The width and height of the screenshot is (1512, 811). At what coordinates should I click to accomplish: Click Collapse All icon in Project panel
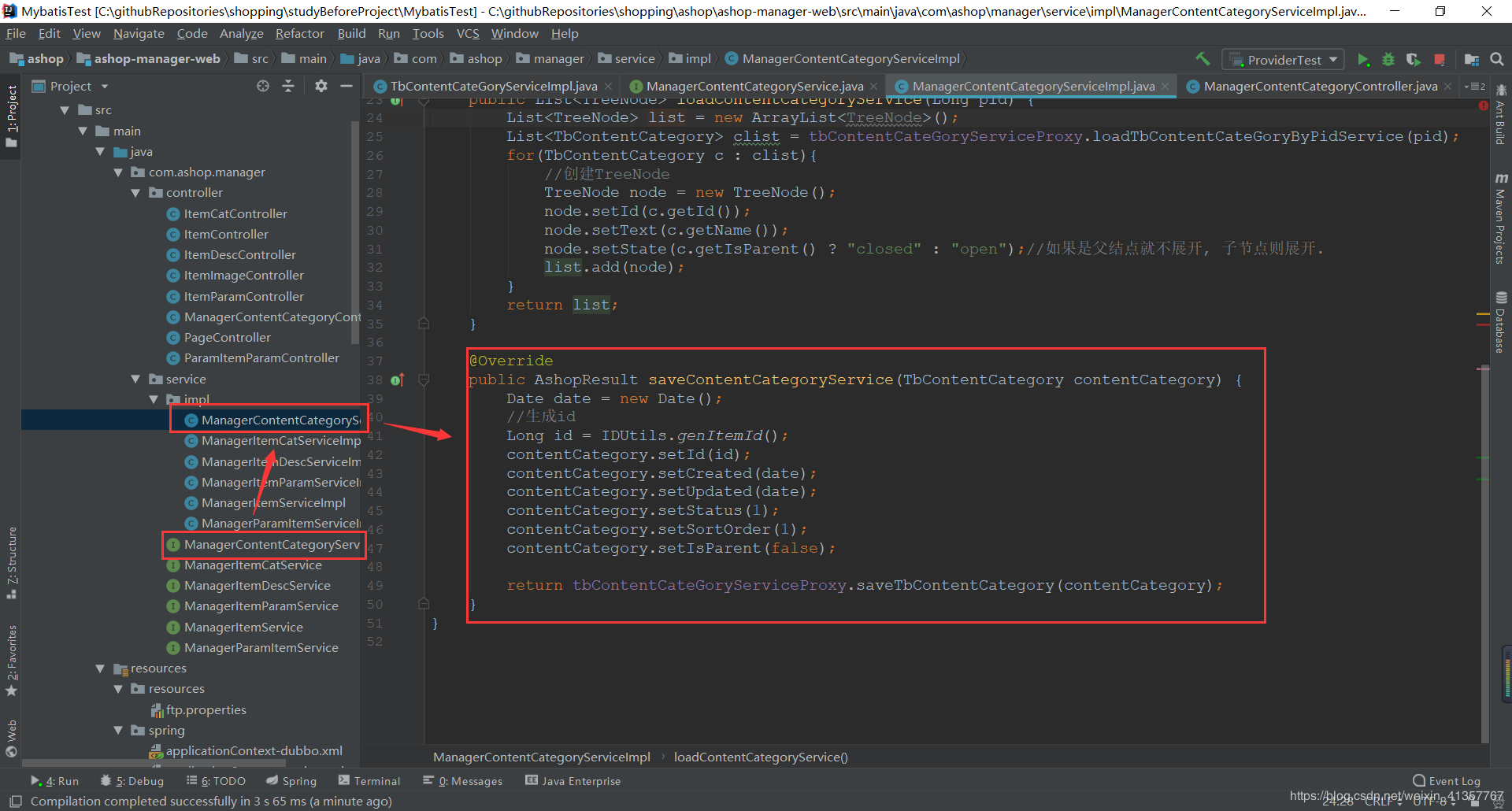[288, 86]
